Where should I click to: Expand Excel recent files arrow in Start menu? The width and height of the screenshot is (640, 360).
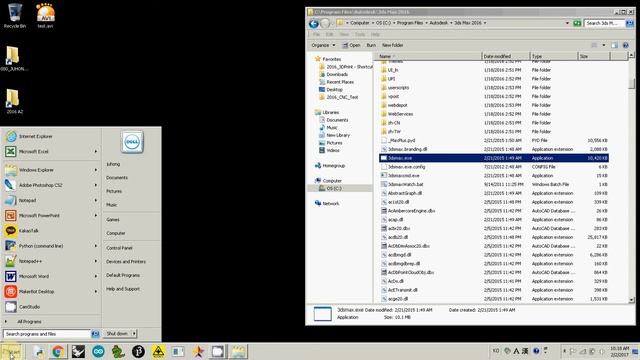96,151
